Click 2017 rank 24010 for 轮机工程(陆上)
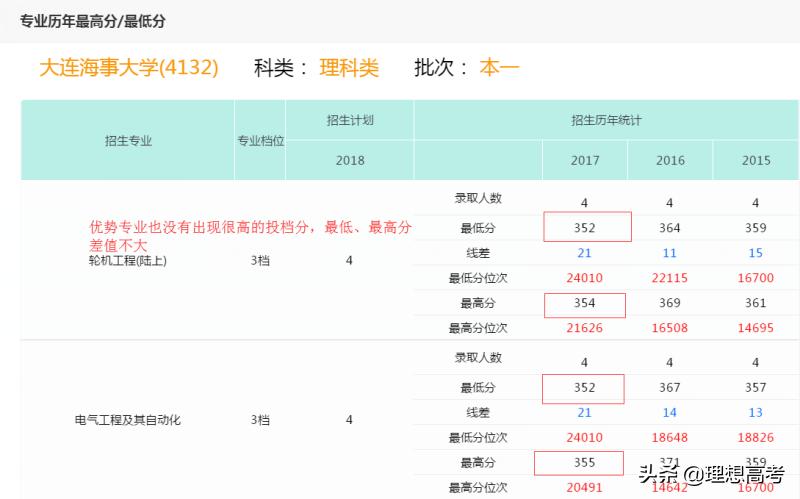This screenshot has width=800, height=499. (585, 278)
